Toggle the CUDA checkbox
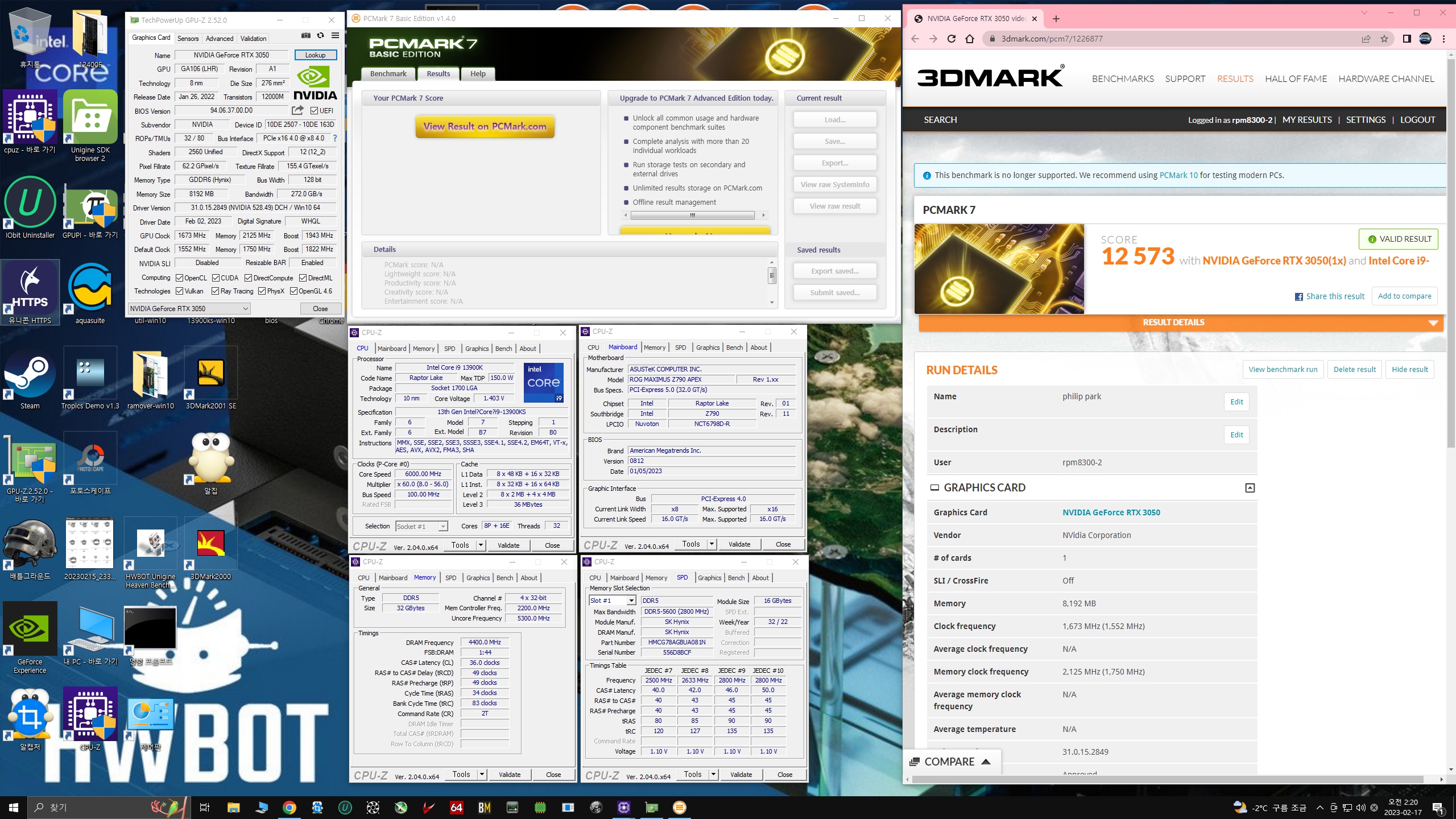Image resolution: width=1456 pixels, height=819 pixels. [x=216, y=278]
